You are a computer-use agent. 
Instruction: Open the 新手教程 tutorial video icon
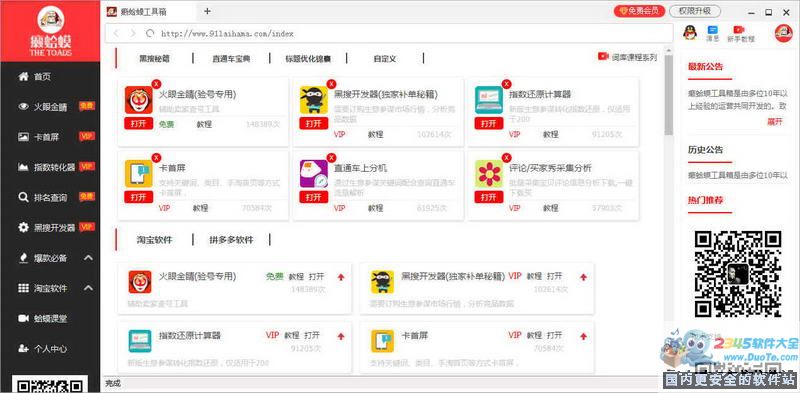coord(740,34)
